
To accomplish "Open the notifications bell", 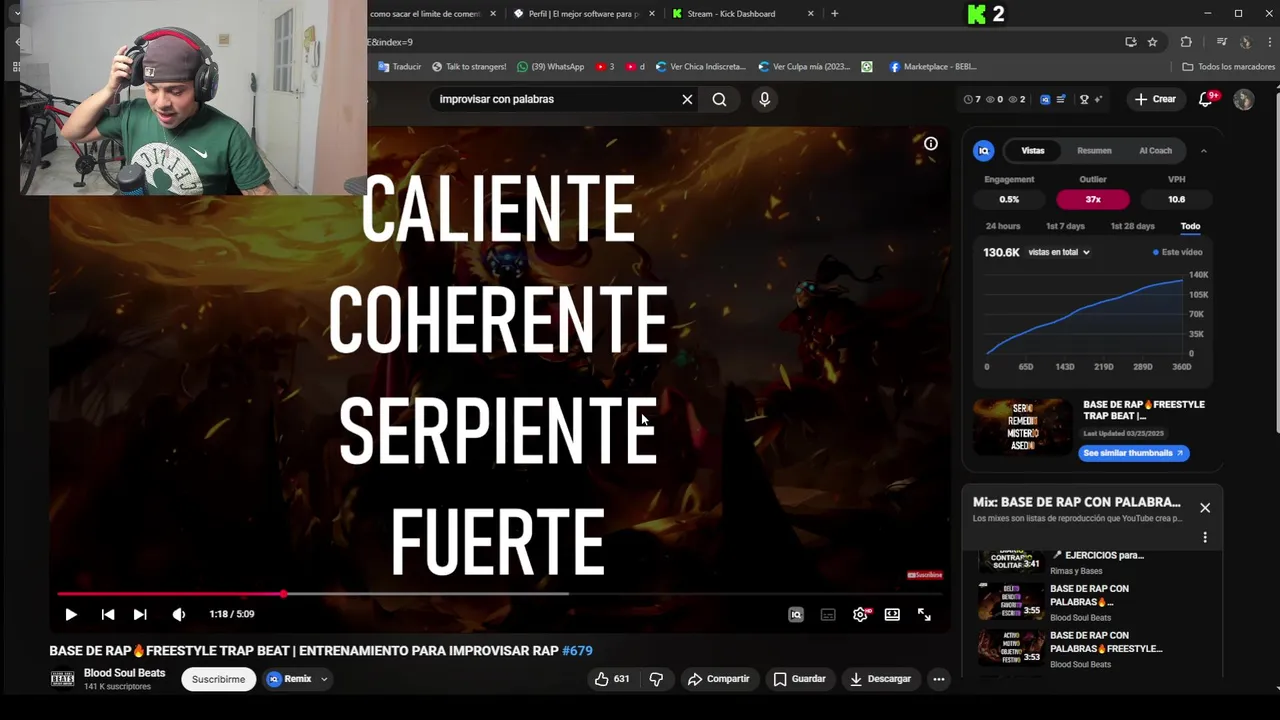I will pos(1206,99).
